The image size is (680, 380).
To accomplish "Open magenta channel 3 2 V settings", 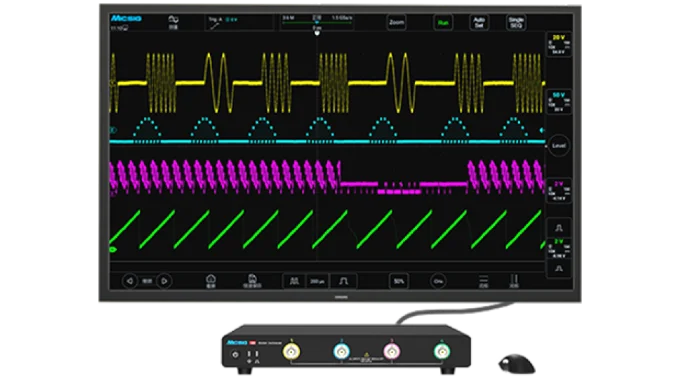I will tap(558, 191).
